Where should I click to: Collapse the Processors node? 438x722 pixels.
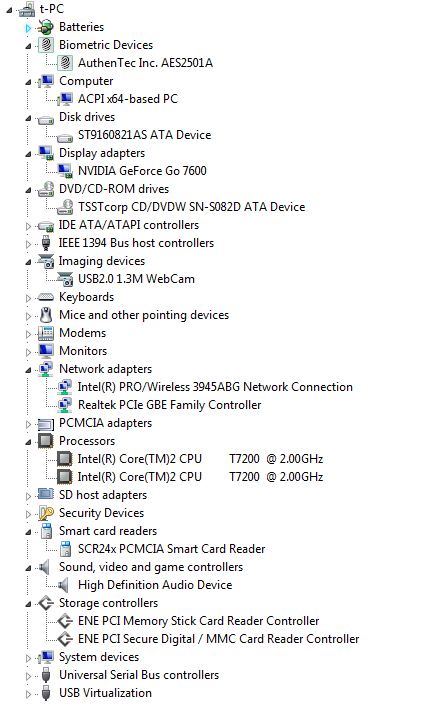(x=29, y=442)
